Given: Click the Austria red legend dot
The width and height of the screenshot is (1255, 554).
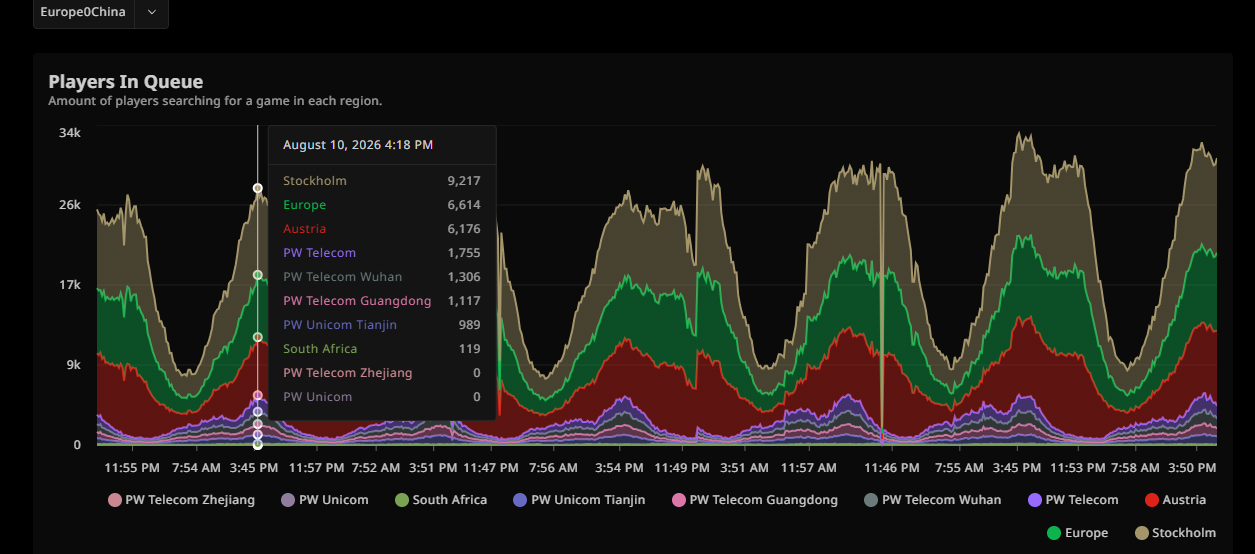Looking at the screenshot, I should [x=1152, y=500].
